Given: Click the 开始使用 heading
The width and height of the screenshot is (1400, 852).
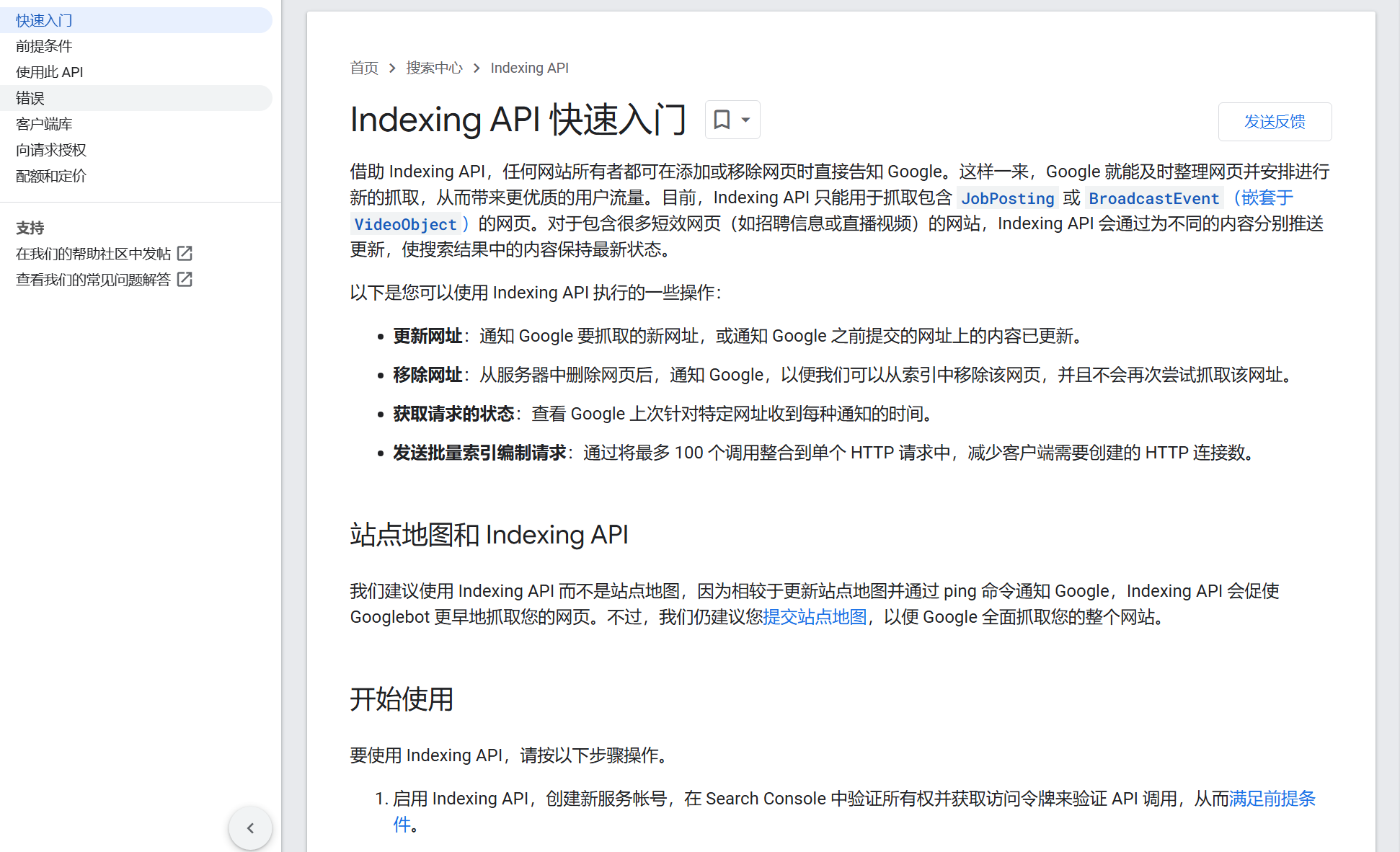Looking at the screenshot, I should (x=402, y=699).
